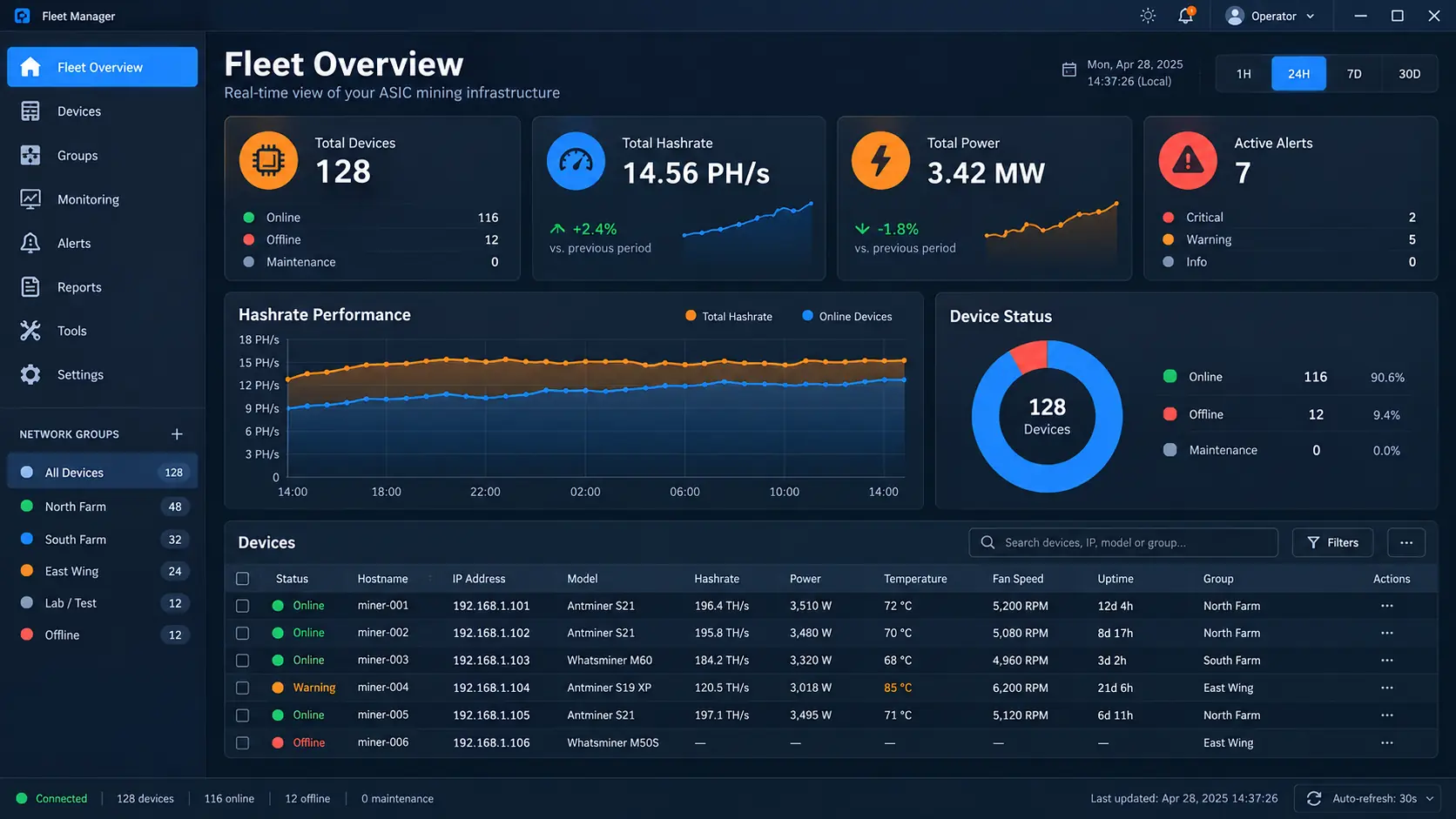Switch time range to 30D
Screen dimensions: 1456x819
(1409, 74)
